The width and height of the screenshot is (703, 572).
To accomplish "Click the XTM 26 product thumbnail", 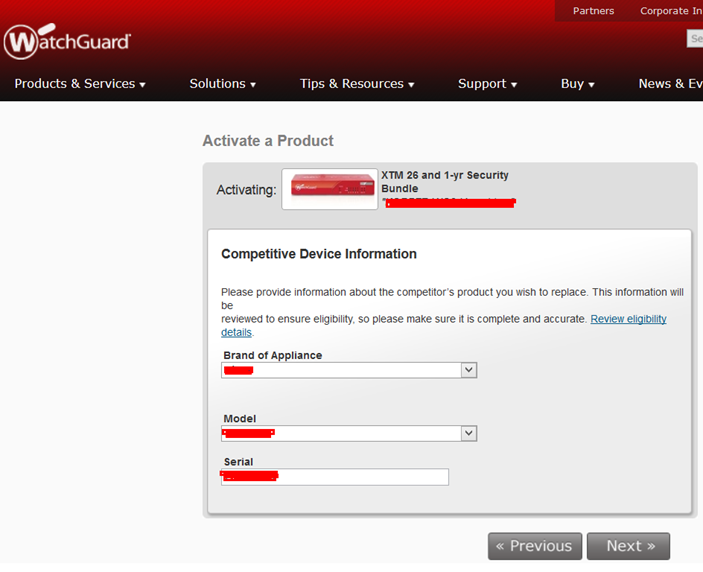I will [x=330, y=189].
